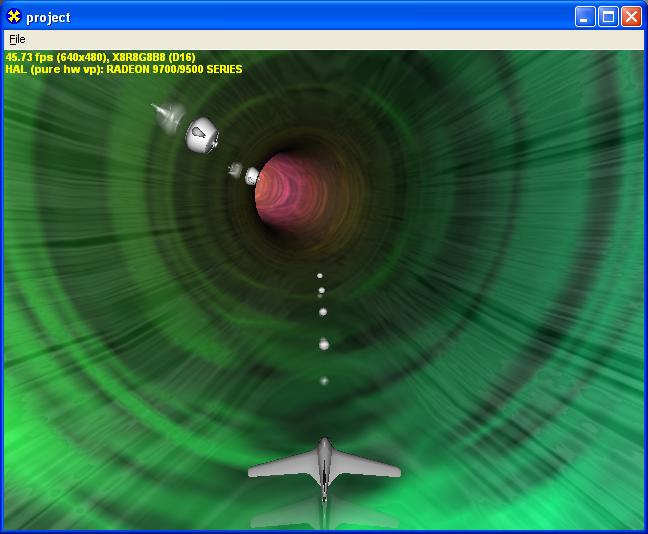
Task: Click the '45.73 fps (640x480)' text line
Action: 100,57
